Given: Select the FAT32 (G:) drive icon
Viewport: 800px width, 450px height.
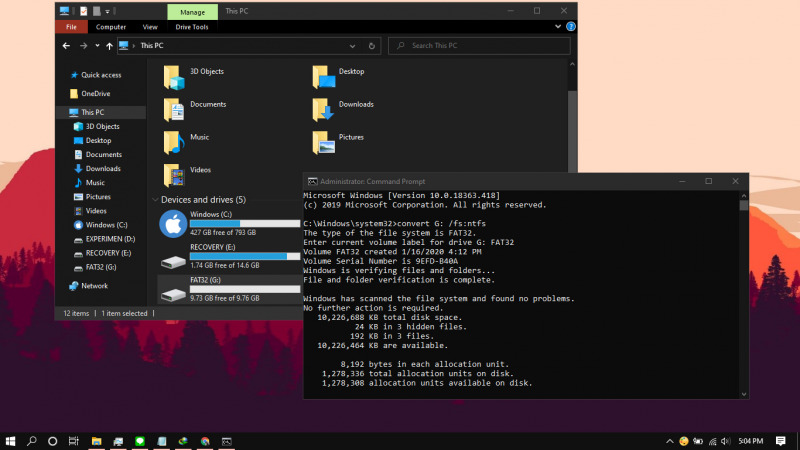Looking at the screenshot, I should coord(173,295).
